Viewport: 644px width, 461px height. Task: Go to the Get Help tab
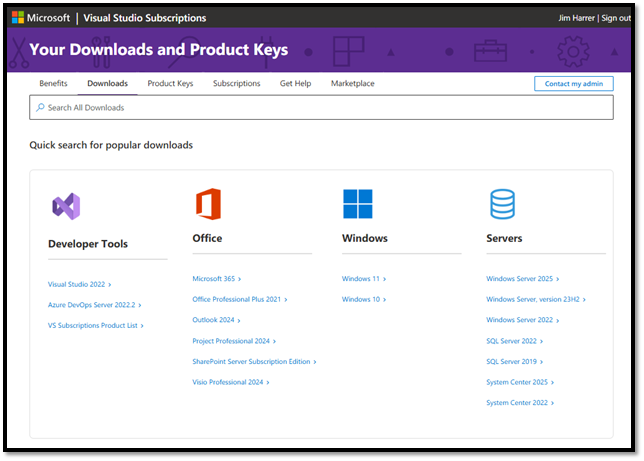coord(295,84)
